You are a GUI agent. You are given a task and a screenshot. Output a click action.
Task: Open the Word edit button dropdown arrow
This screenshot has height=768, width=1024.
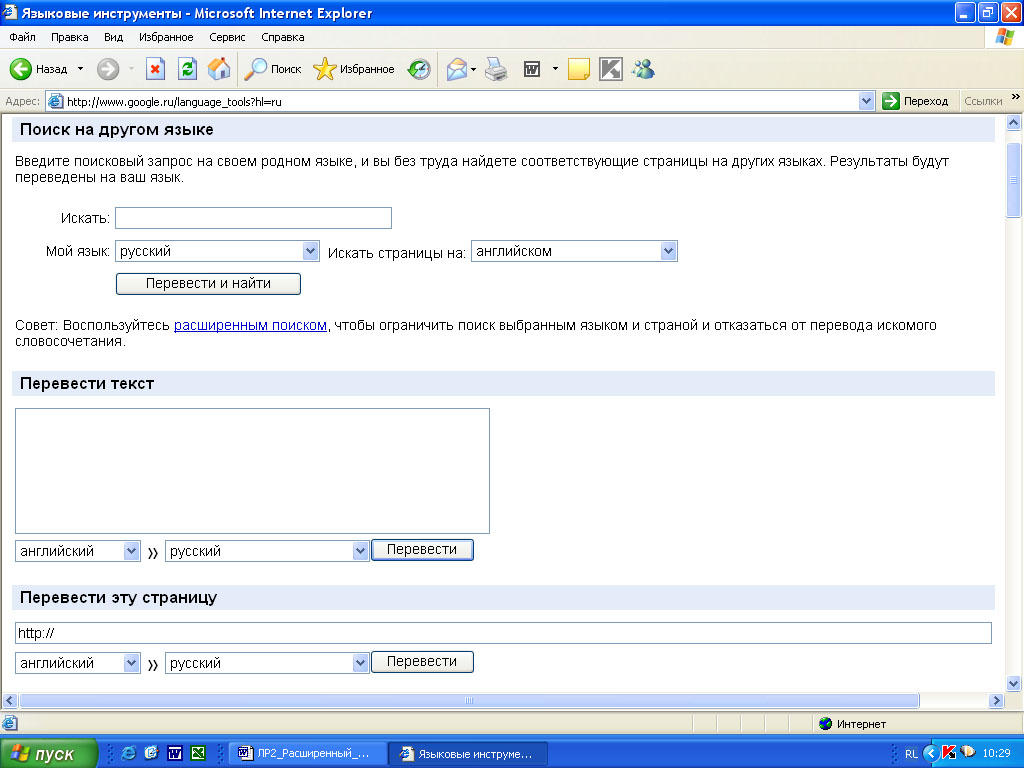(x=555, y=69)
